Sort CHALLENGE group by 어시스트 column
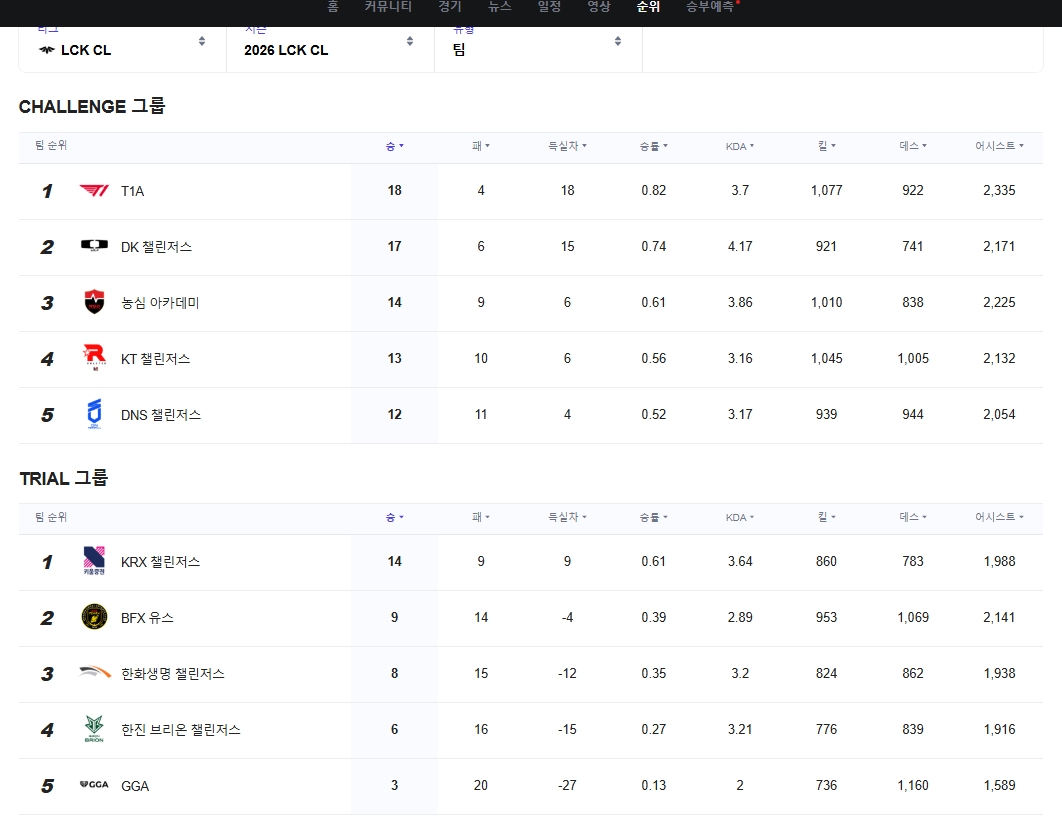The height and width of the screenshot is (824, 1062). (999, 146)
